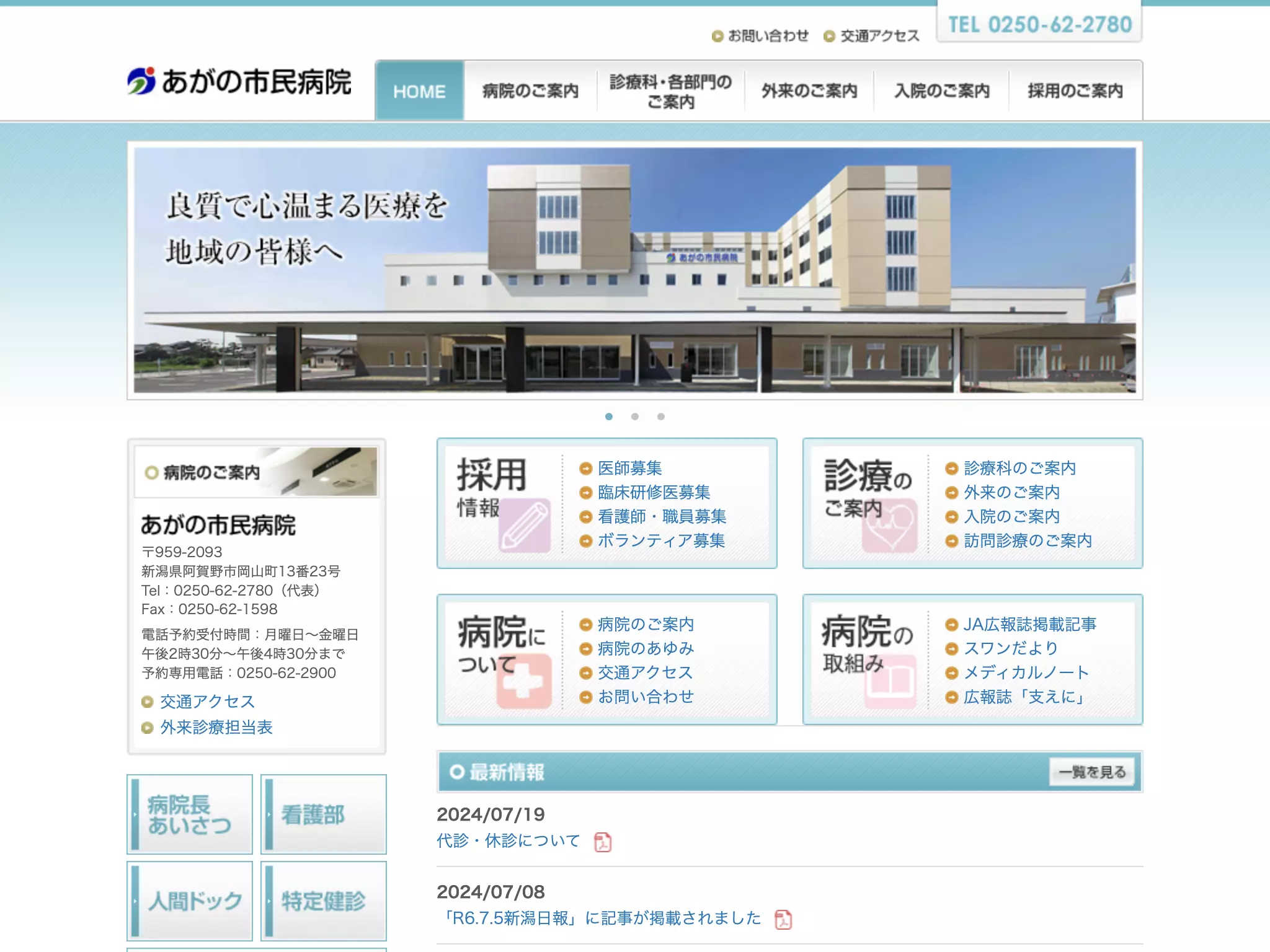Viewport: 1270px width, 952px height.
Task: Open the 病院のご案内 navigation menu
Action: tap(530, 90)
